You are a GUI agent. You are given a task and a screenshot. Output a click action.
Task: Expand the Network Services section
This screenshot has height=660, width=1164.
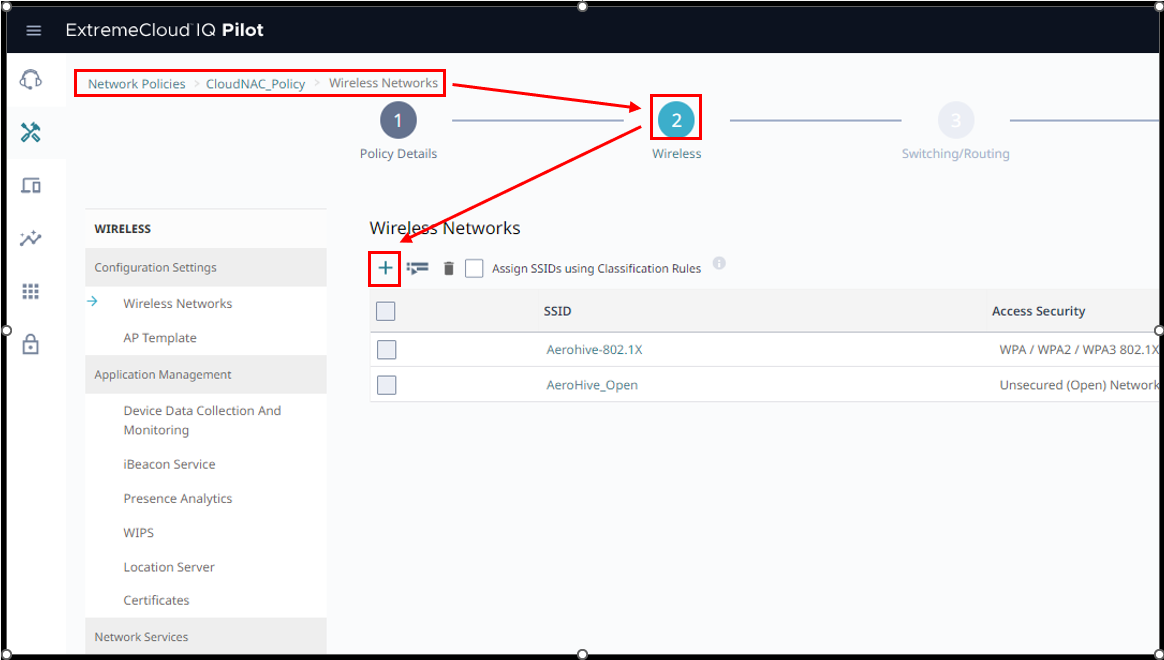pos(206,637)
